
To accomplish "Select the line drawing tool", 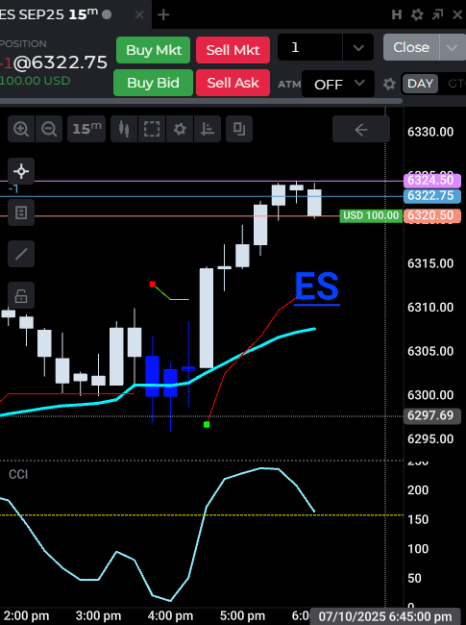I will point(21,254).
